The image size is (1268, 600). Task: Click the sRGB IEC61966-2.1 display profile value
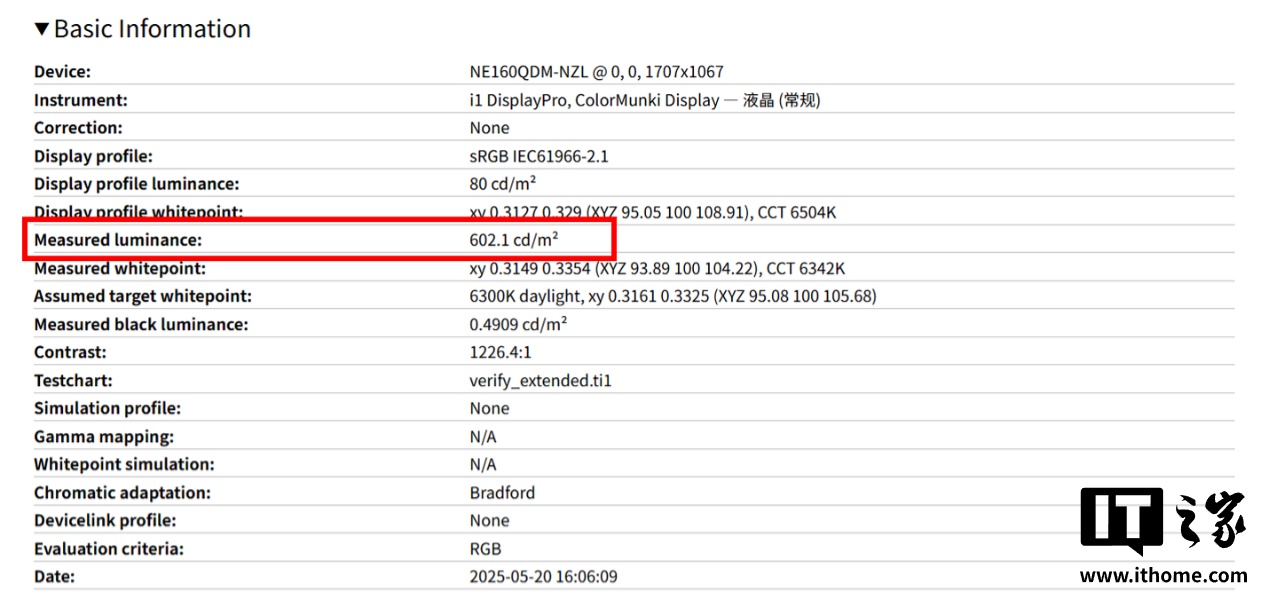coord(539,156)
